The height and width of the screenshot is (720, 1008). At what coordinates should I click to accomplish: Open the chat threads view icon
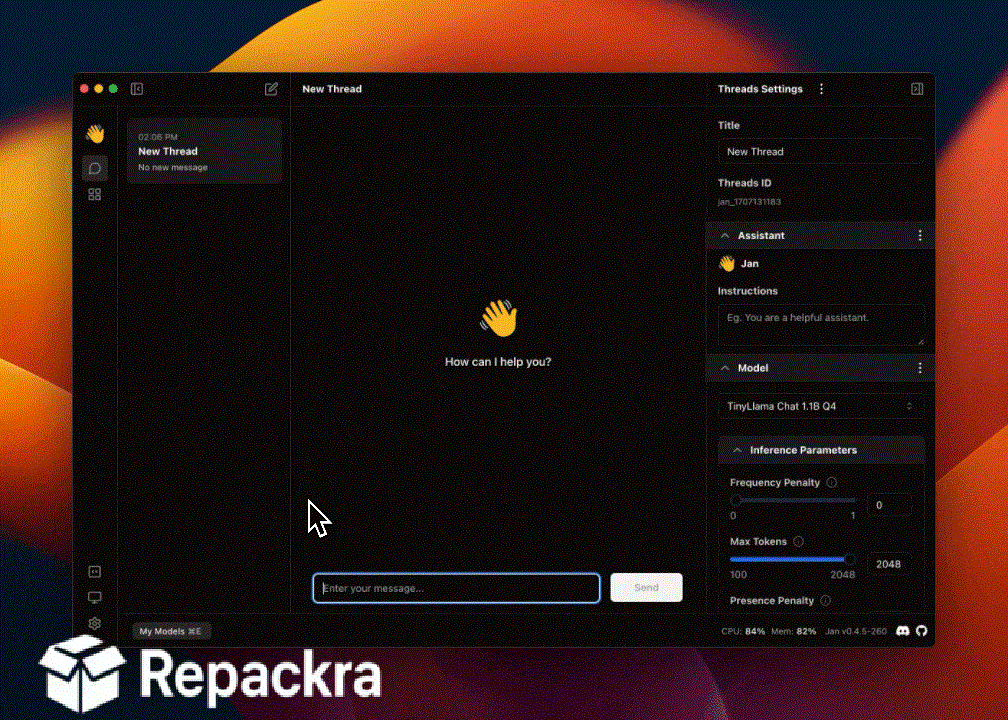[94, 168]
